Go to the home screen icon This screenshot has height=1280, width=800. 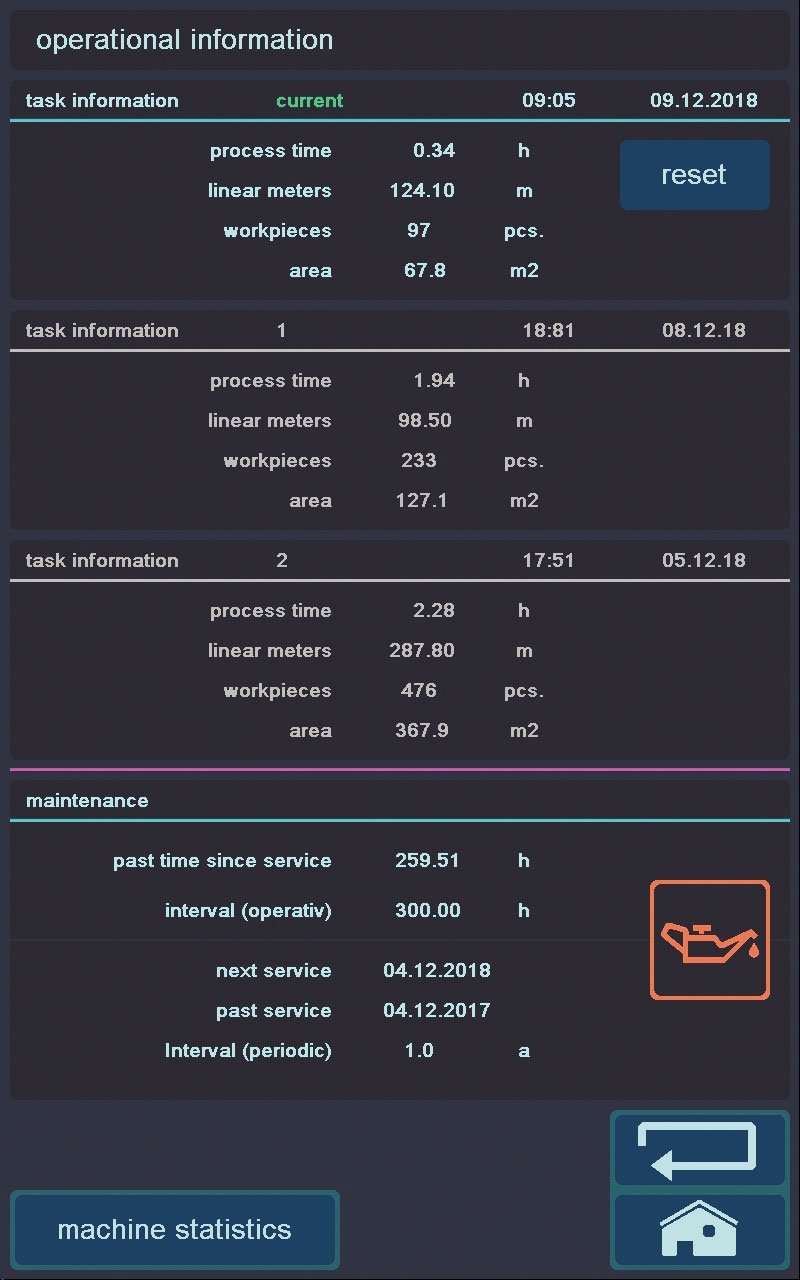click(699, 1229)
